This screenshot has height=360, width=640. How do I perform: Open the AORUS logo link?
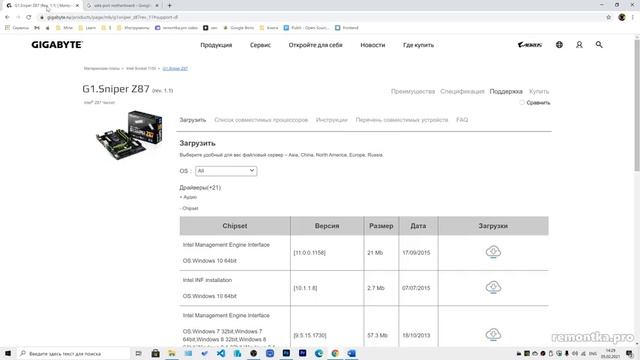[530, 45]
